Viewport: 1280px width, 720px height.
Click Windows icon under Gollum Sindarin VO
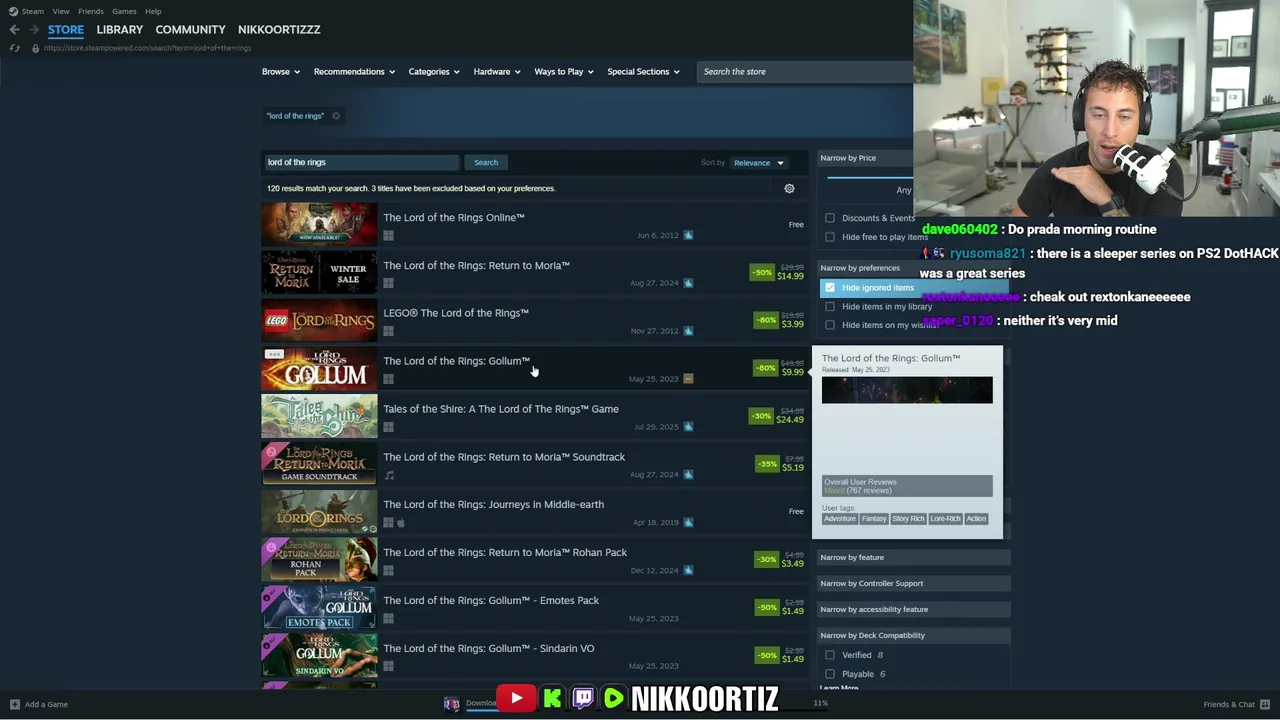click(388, 666)
